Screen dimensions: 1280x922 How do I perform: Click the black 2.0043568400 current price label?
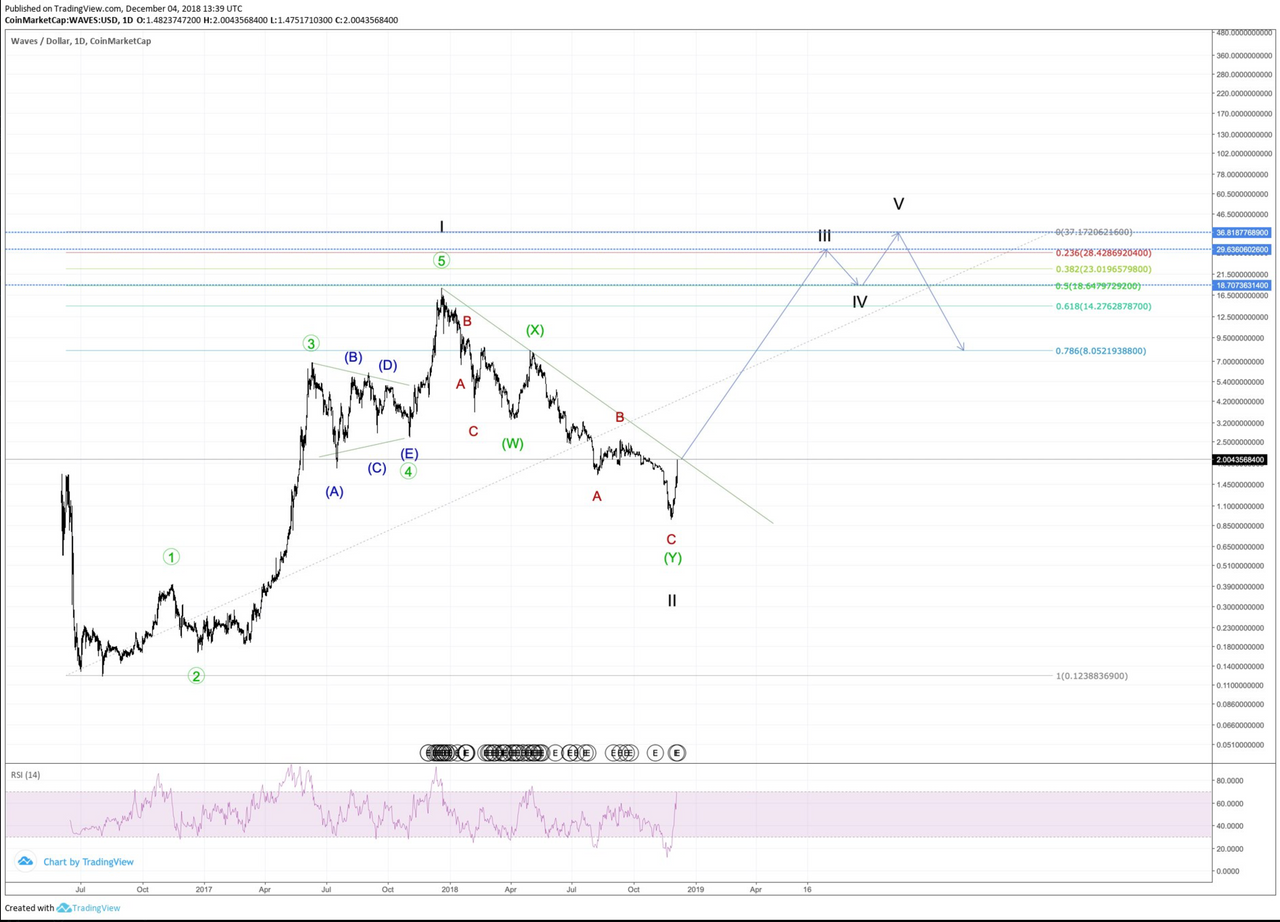[x=1242, y=459]
